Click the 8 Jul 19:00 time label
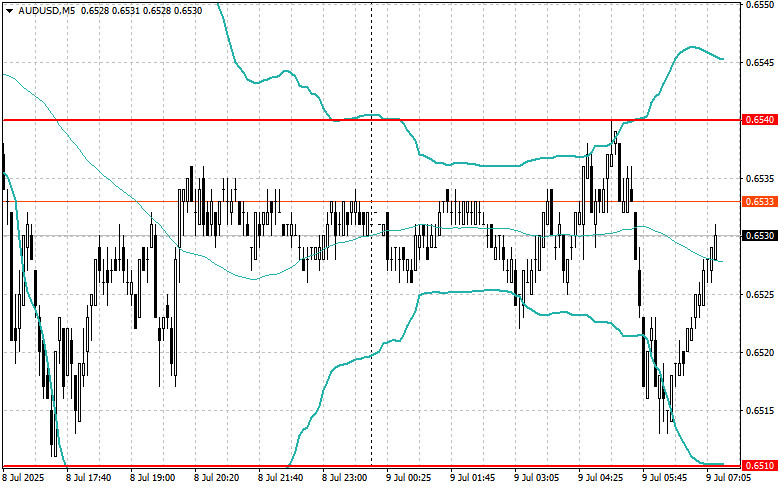Screen dimensions: 781x489 point(152,478)
